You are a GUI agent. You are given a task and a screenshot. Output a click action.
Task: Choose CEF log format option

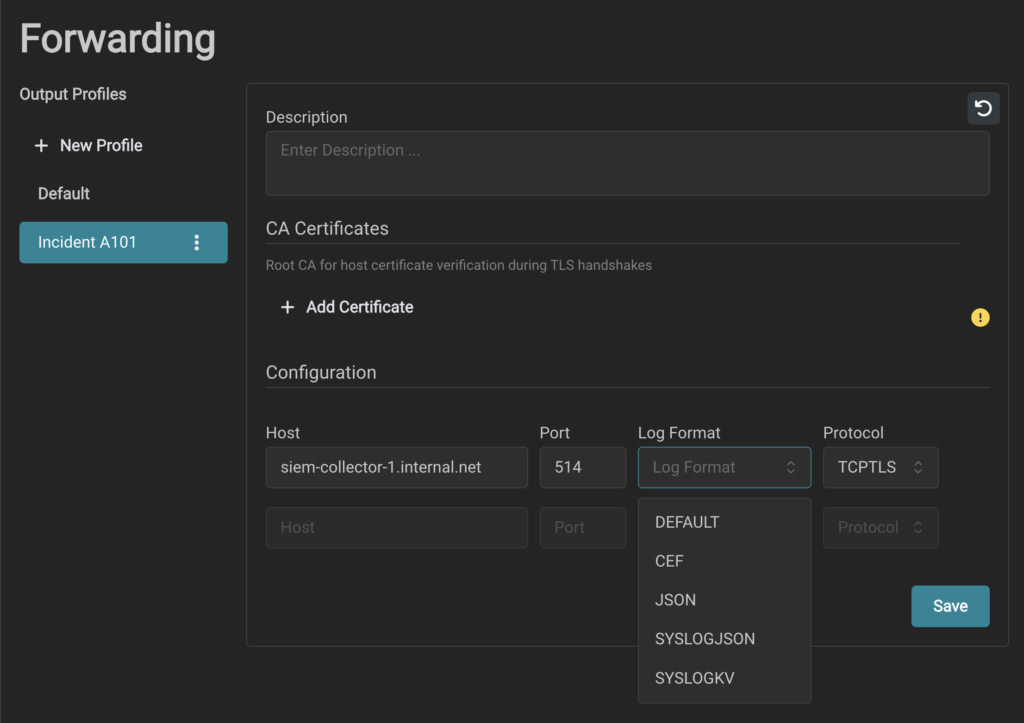click(669, 561)
